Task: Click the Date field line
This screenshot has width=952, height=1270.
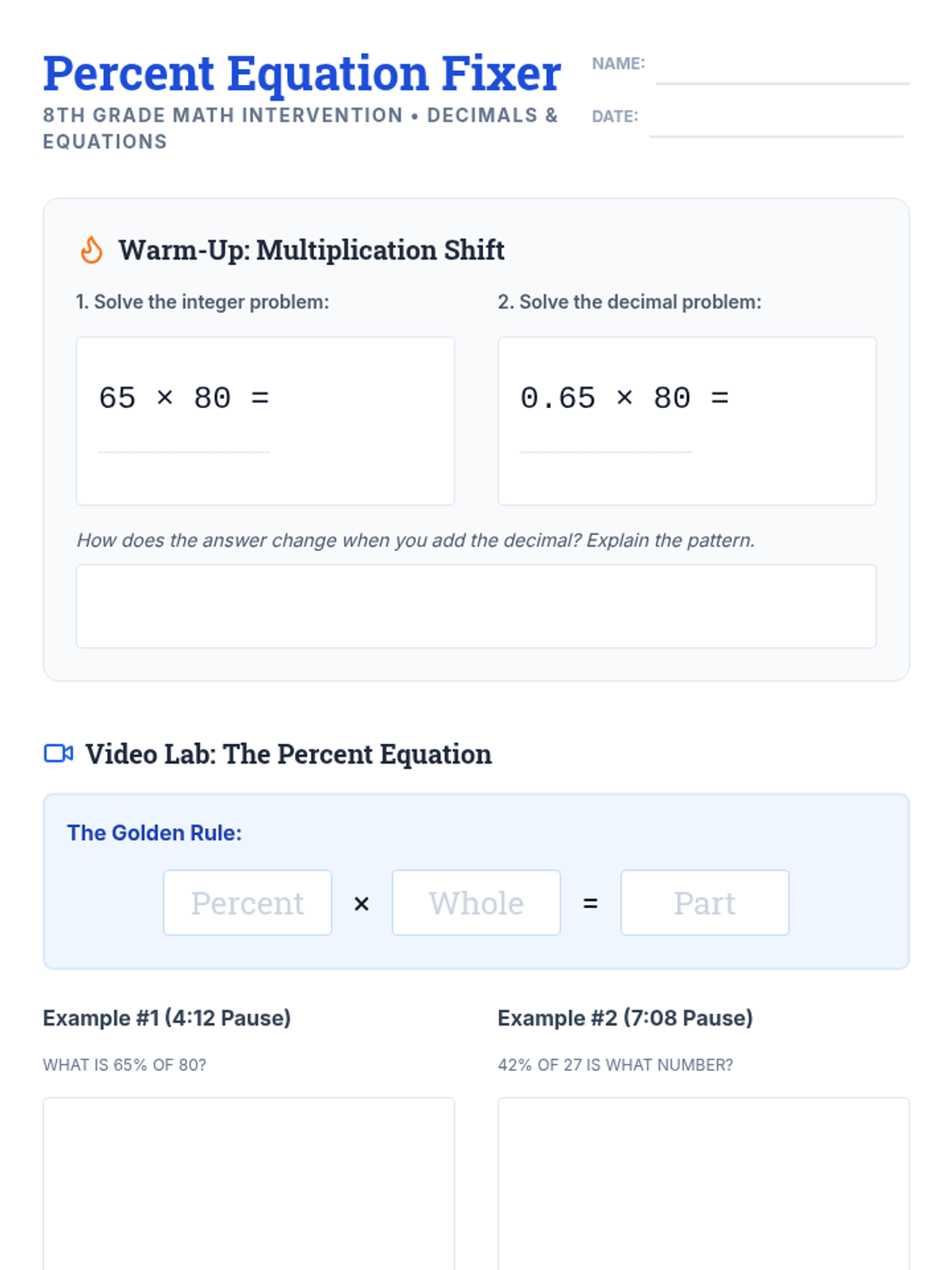Action: pos(776,129)
